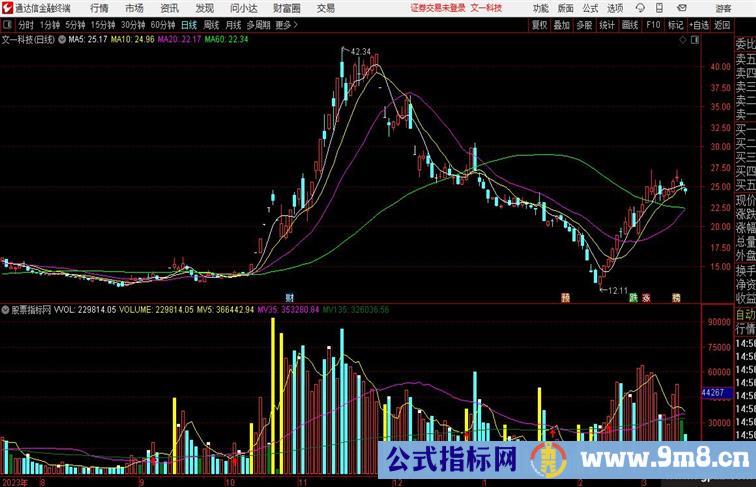Expand the 更多 period options

tap(286, 25)
